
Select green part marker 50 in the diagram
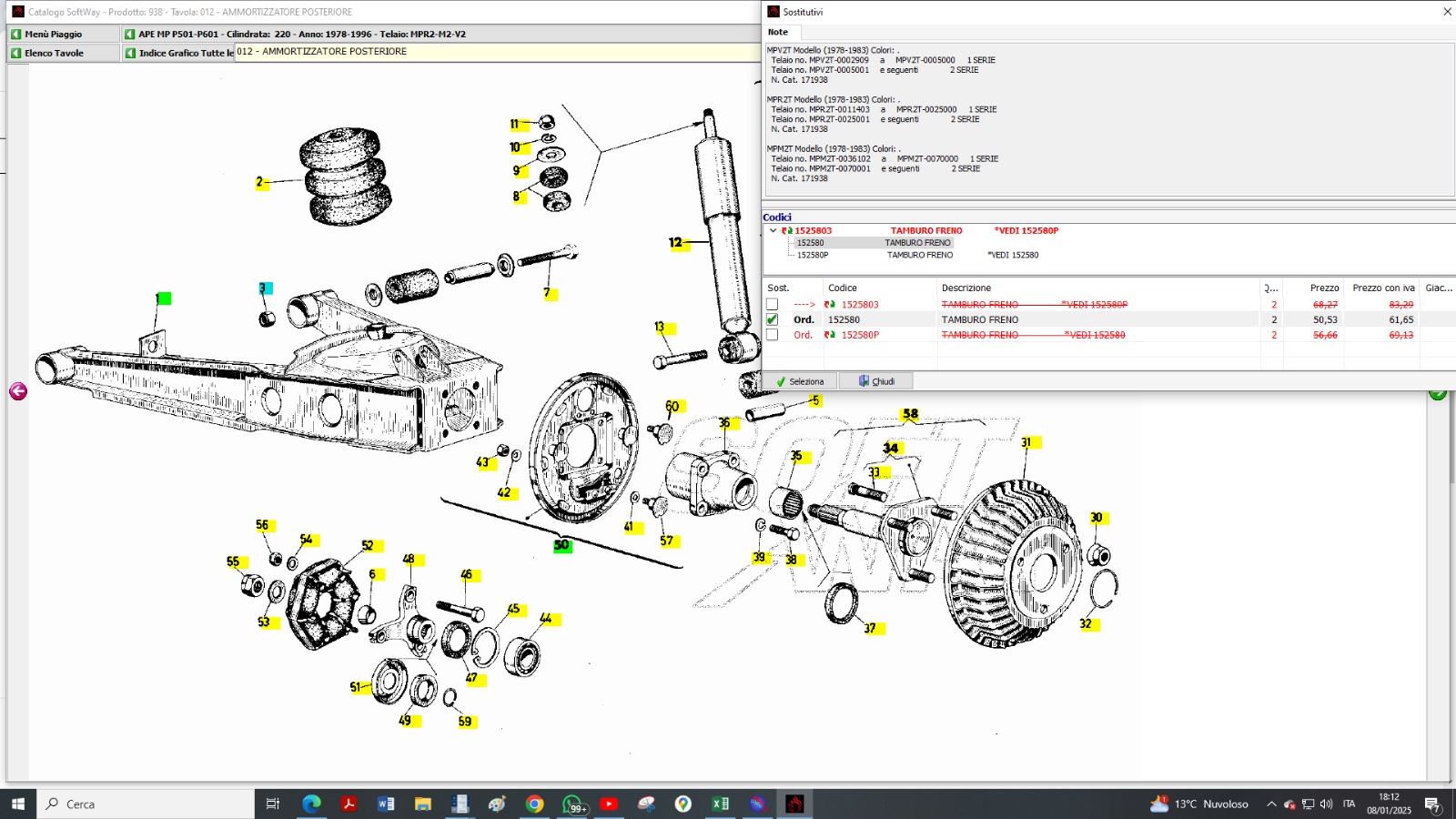(561, 545)
